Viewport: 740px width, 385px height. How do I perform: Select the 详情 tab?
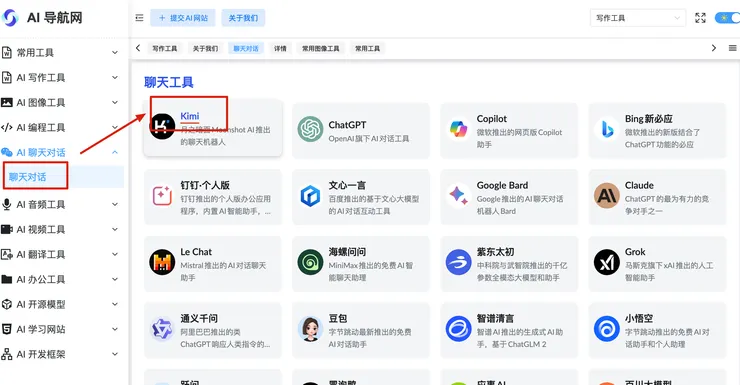pyautogui.click(x=280, y=48)
